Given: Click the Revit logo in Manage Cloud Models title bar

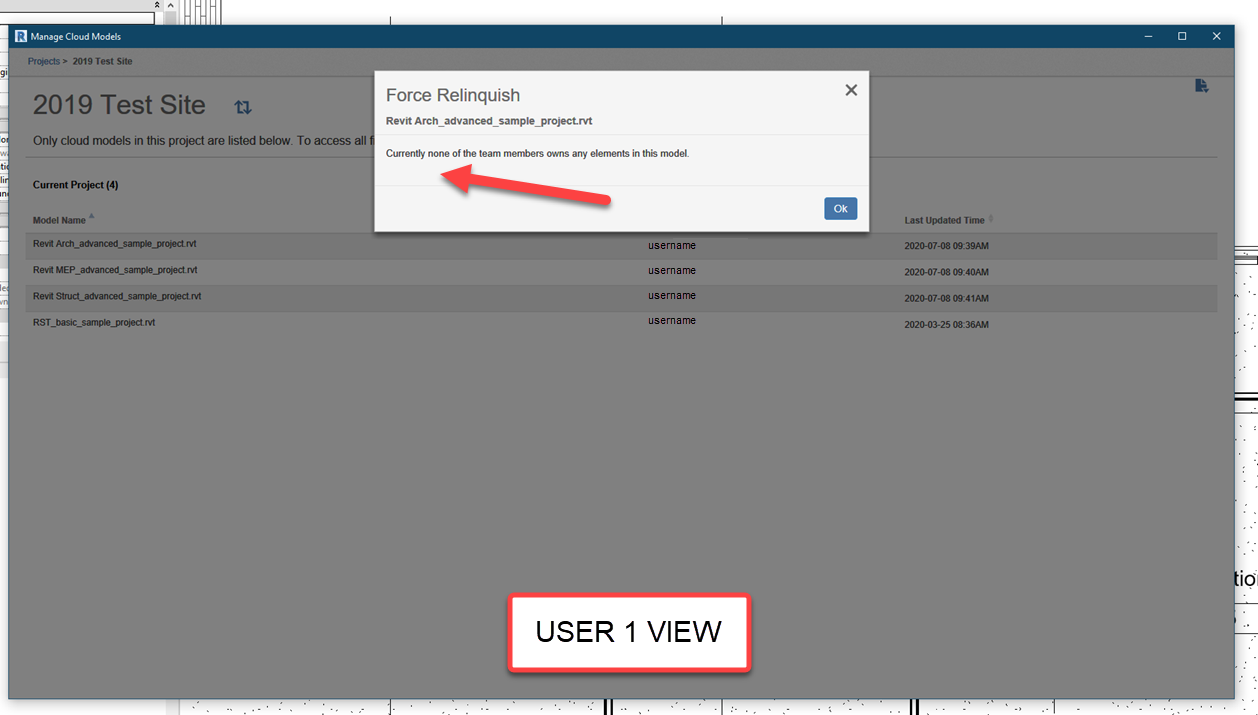Looking at the screenshot, I should 21,37.
